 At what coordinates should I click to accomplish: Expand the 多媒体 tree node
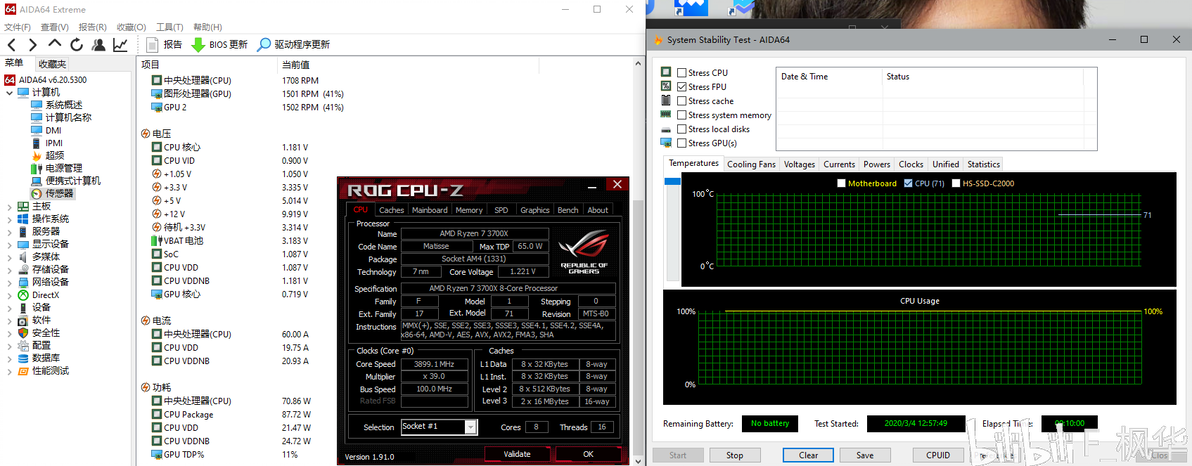pos(9,257)
